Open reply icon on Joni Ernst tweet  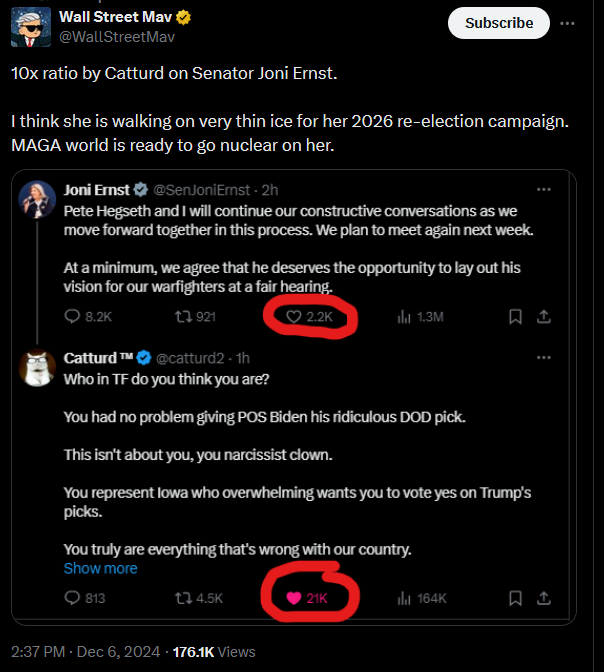tap(72, 317)
